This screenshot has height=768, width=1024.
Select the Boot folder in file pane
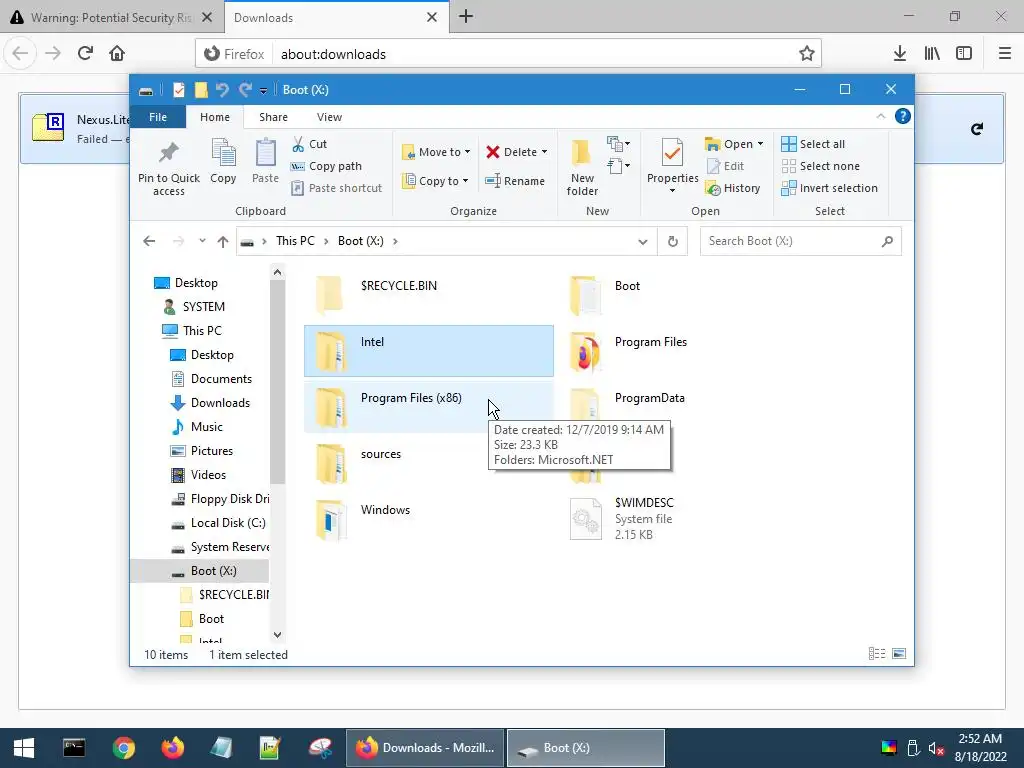tap(683, 295)
